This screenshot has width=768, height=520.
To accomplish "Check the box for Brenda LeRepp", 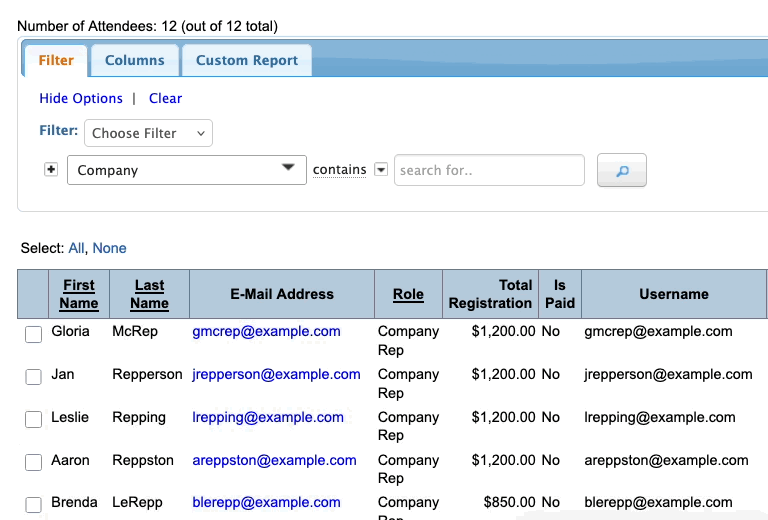I will pyautogui.click(x=33, y=504).
